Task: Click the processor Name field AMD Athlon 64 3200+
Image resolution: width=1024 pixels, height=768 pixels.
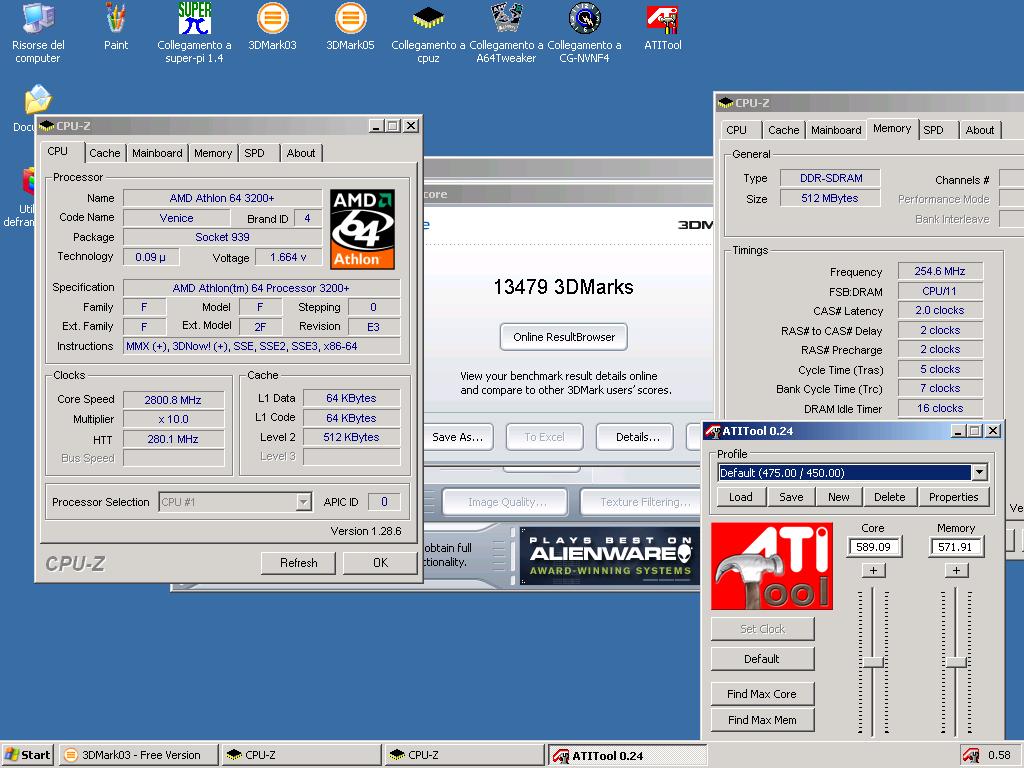Action: [x=222, y=198]
